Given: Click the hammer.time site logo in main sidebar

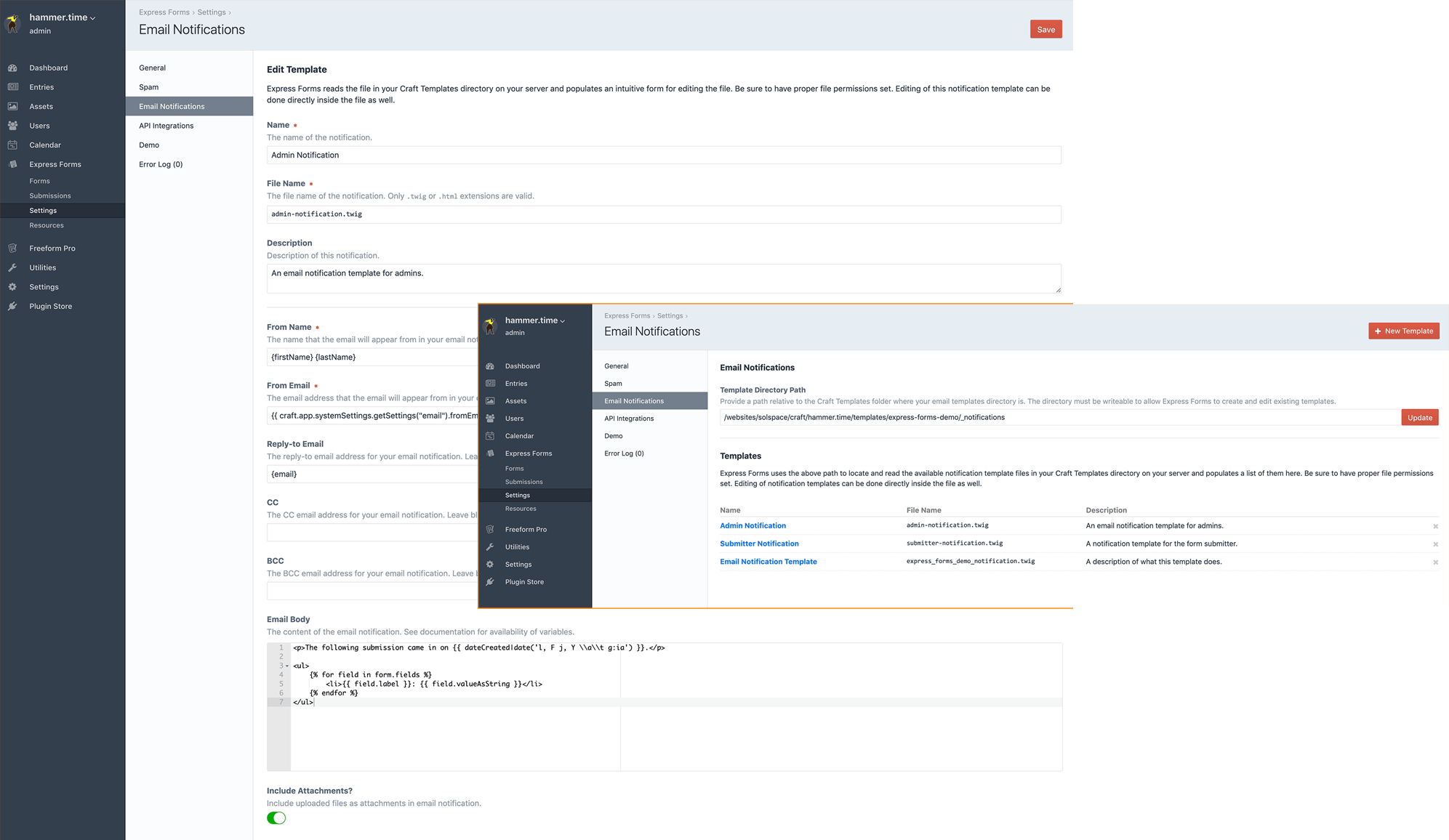Looking at the screenshot, I should coord(12,23).
